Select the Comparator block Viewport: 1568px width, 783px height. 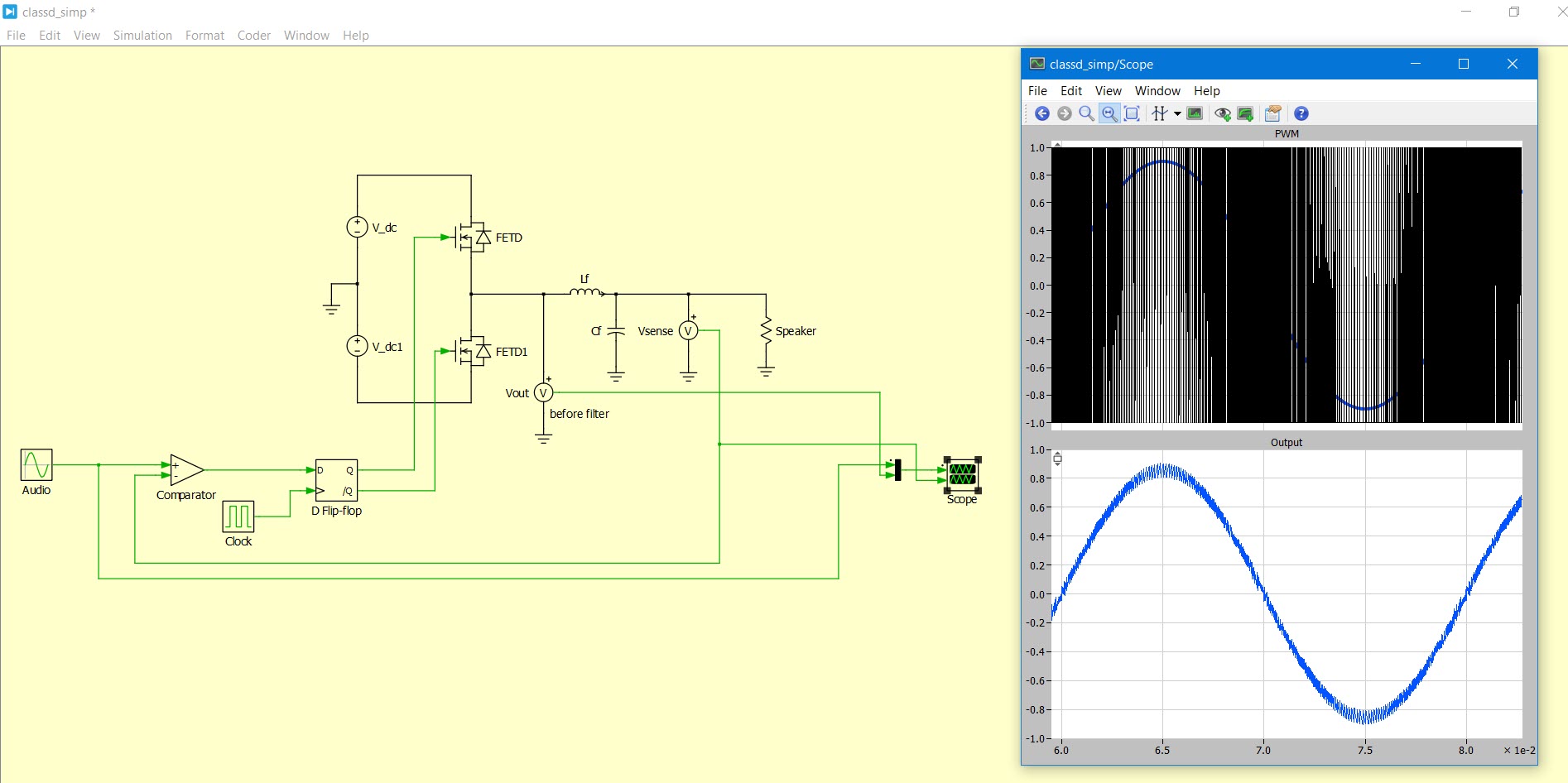[187, 469]
